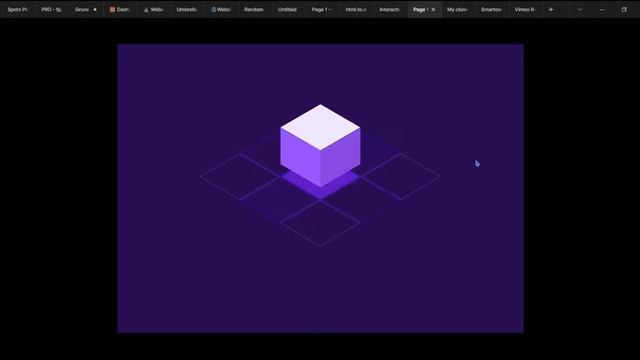Screen dimensions: 640x360
Task: Switch to the Random tab
Action: tap(253, 9)
